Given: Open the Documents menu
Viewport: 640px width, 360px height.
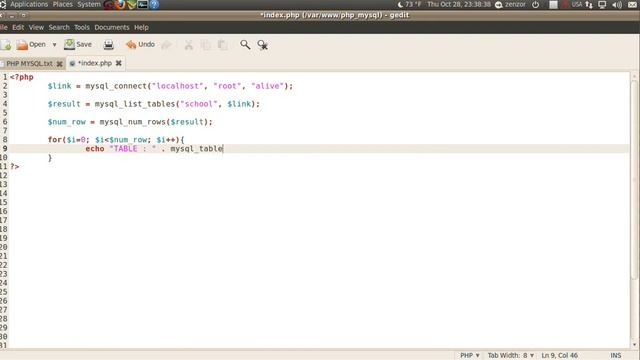Looking at the screenshot, I should tap(111, 27).
